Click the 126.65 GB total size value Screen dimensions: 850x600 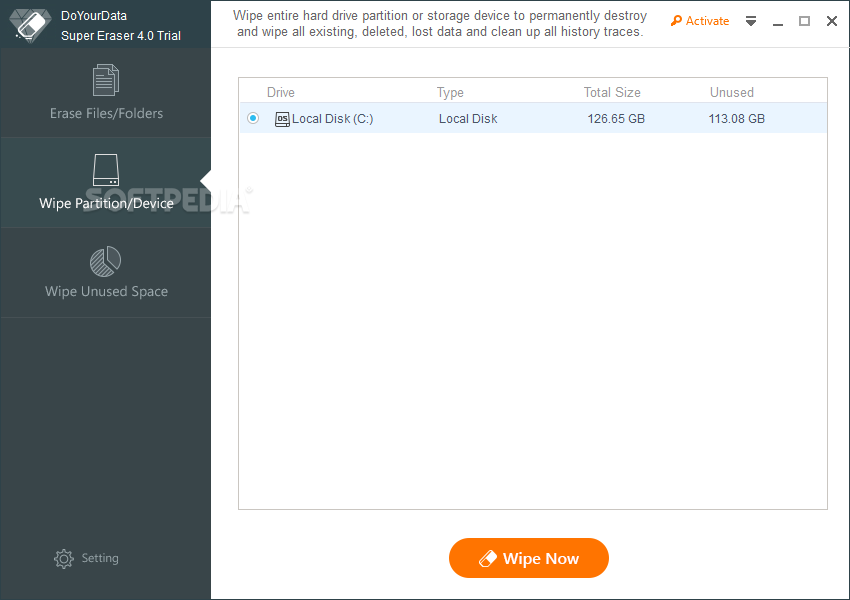pyautogui.click(x=616, y=119)
